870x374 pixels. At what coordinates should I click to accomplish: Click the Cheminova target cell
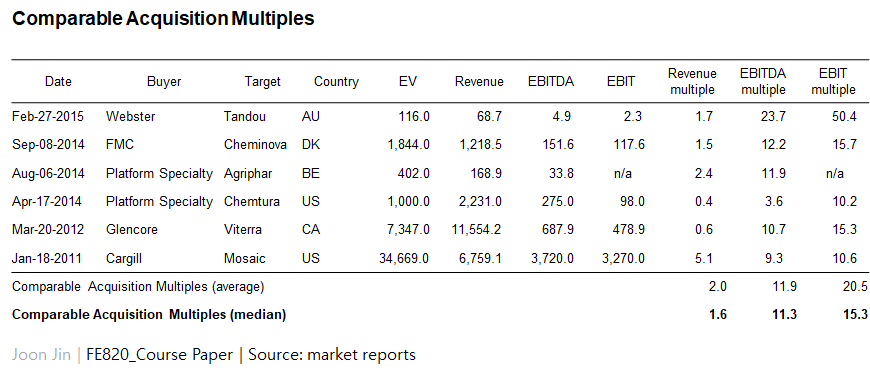[x=255, y=145]
